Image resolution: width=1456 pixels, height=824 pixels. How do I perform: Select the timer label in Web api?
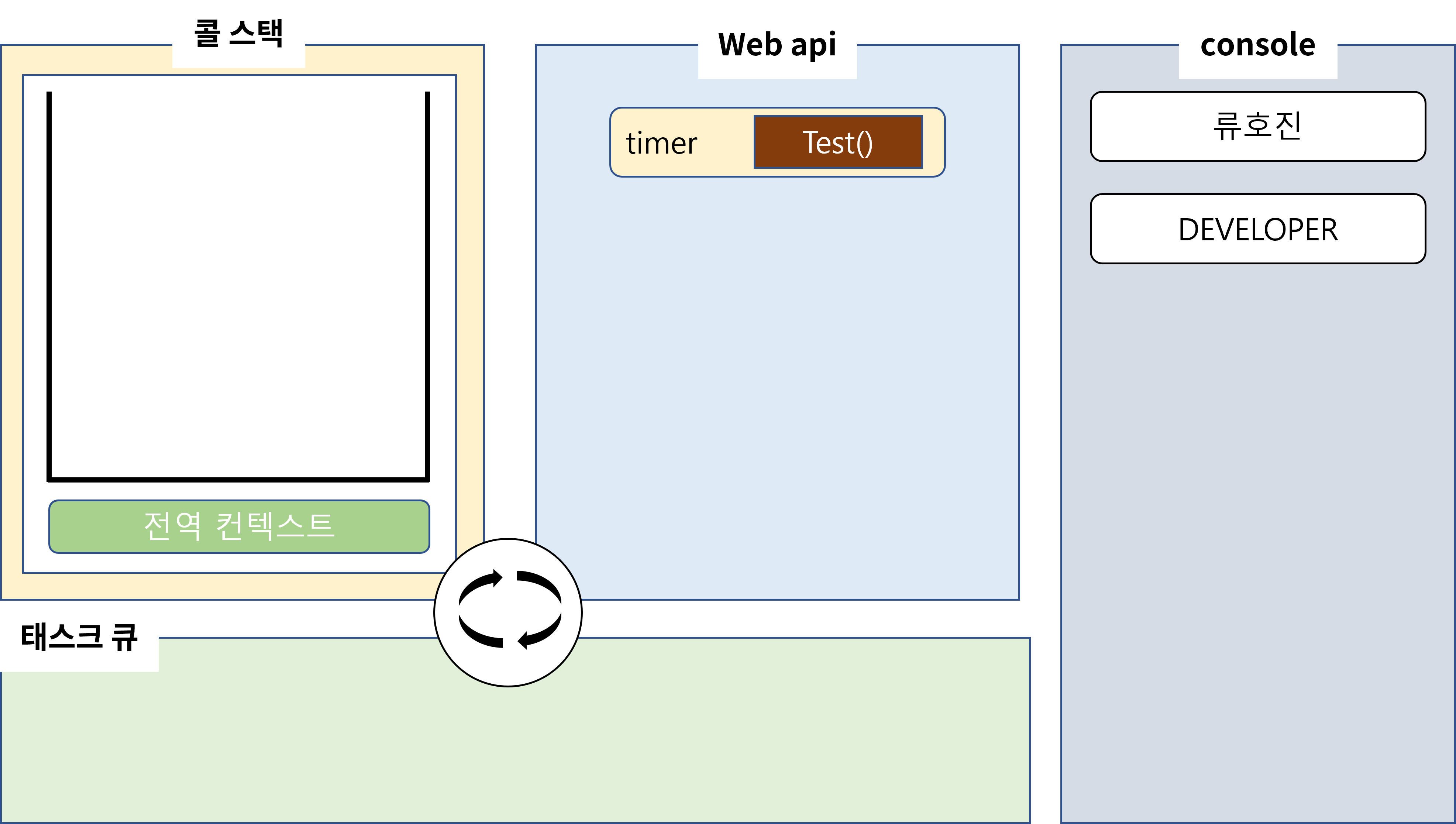click(661, 143)
